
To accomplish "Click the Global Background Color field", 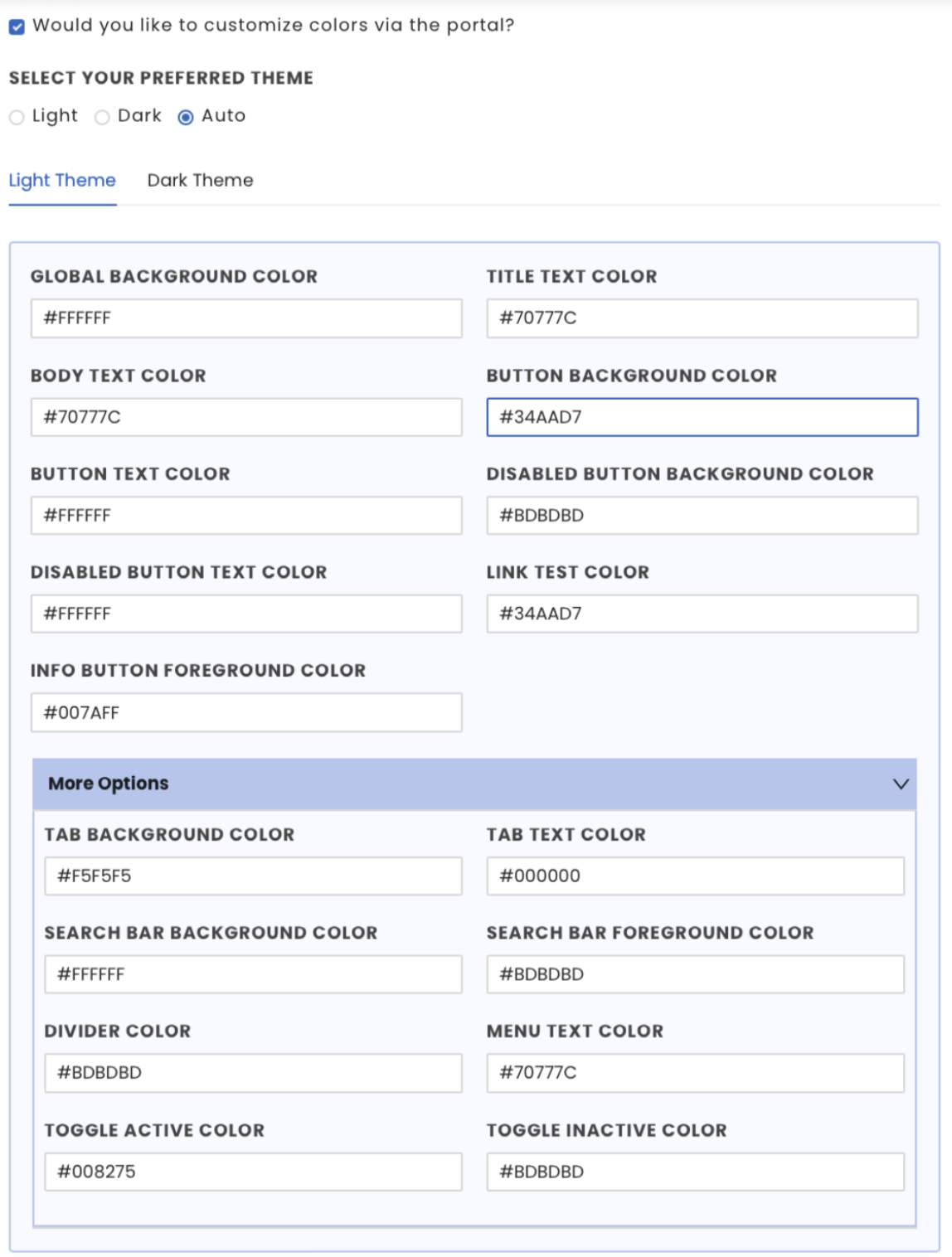I will (x=246, y=318).
